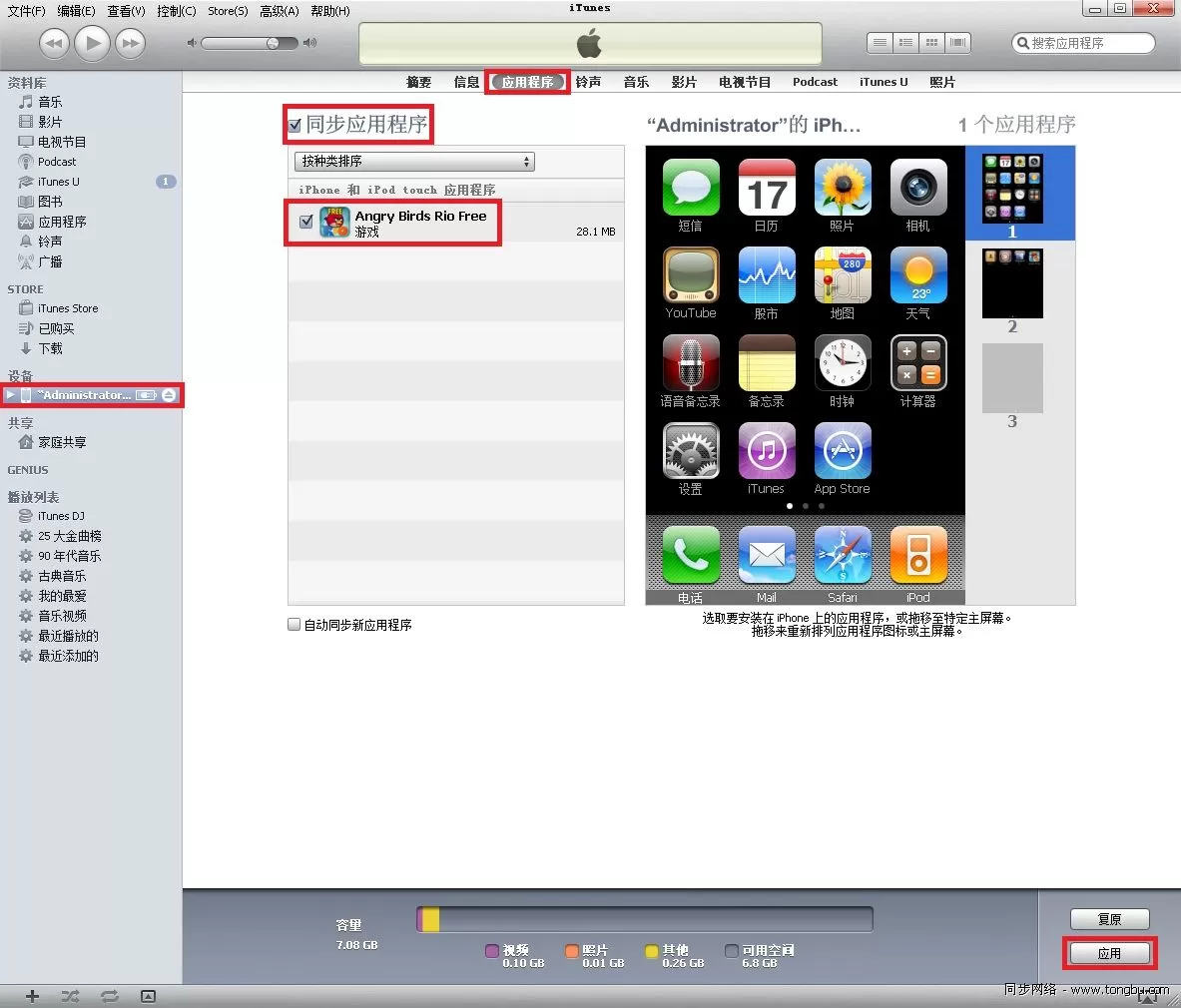The image size is (1181, 1008).
Task: Open the YouTube app icon on iPhone screen
Action: 691,274
